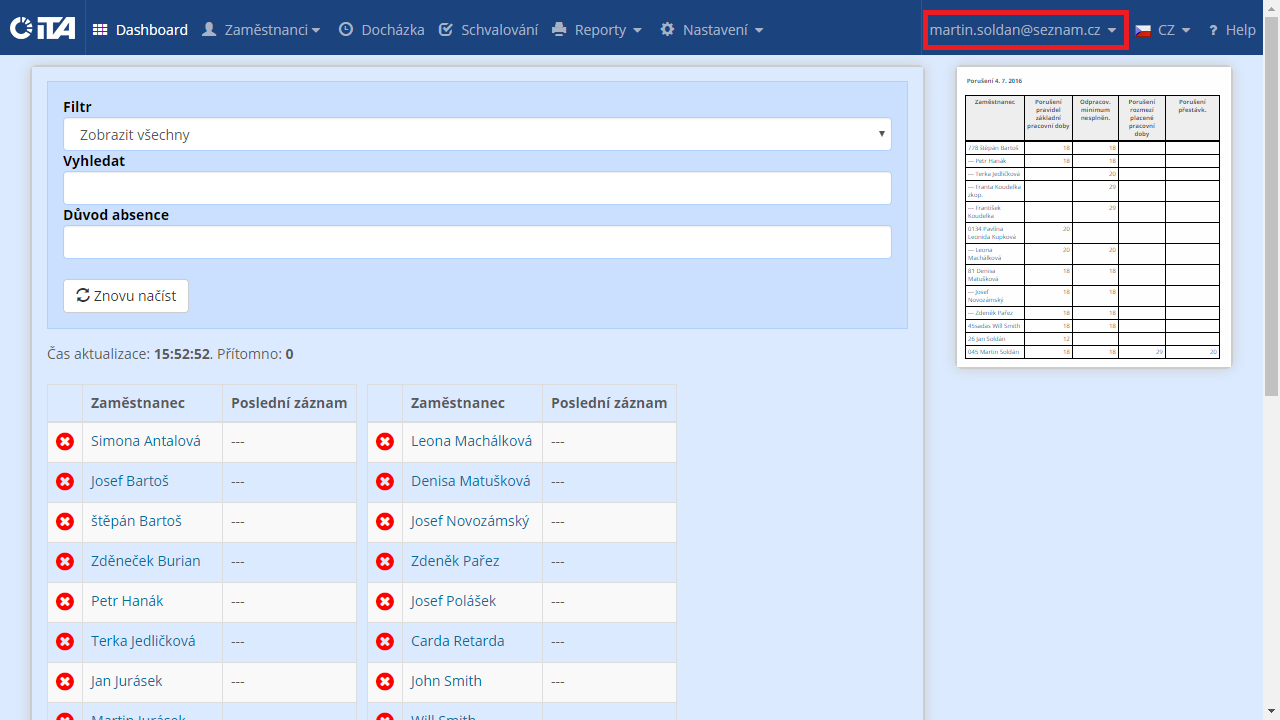Focus the Důvod absence input field

point(477,242)
